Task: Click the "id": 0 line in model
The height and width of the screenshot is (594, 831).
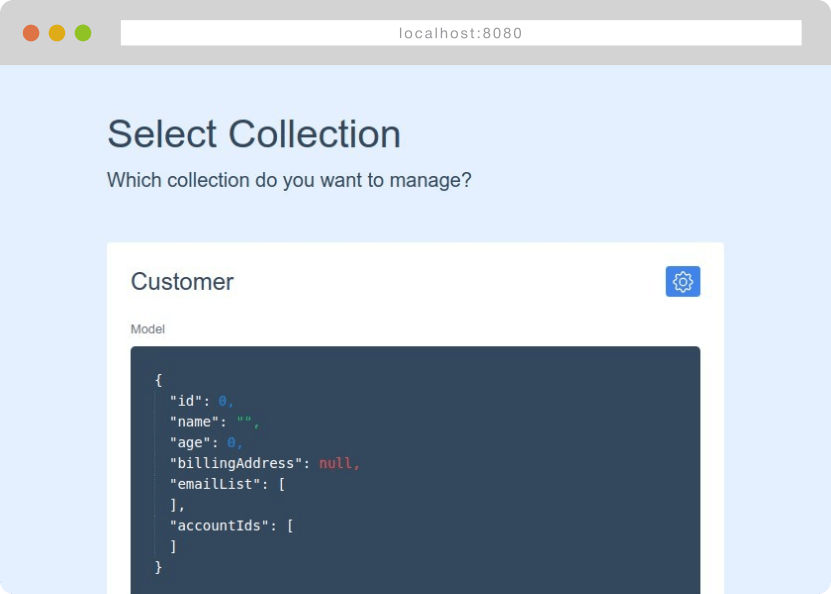Action: pyautogui.click(x=201, y=401)
